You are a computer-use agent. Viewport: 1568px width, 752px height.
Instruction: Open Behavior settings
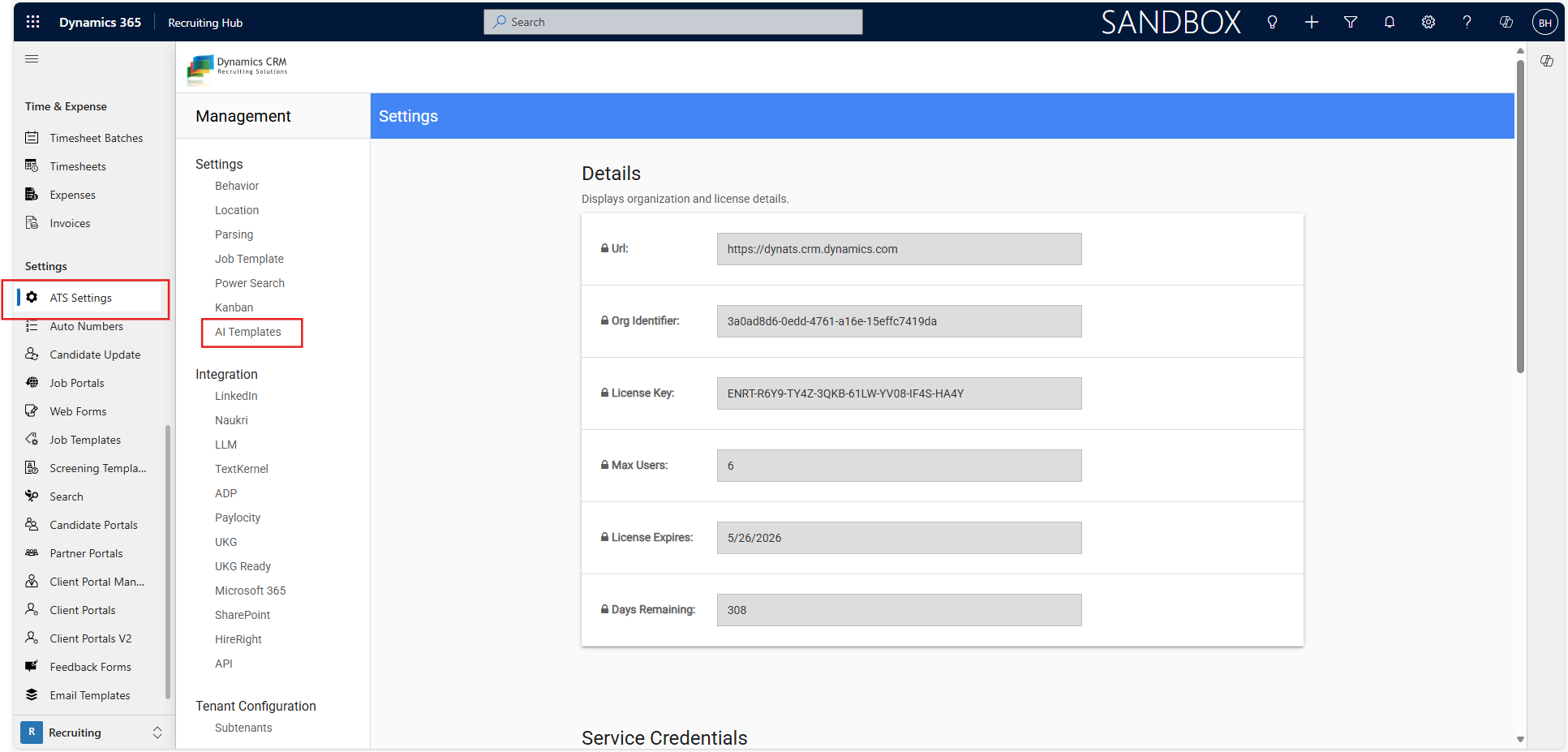[237, 186]
